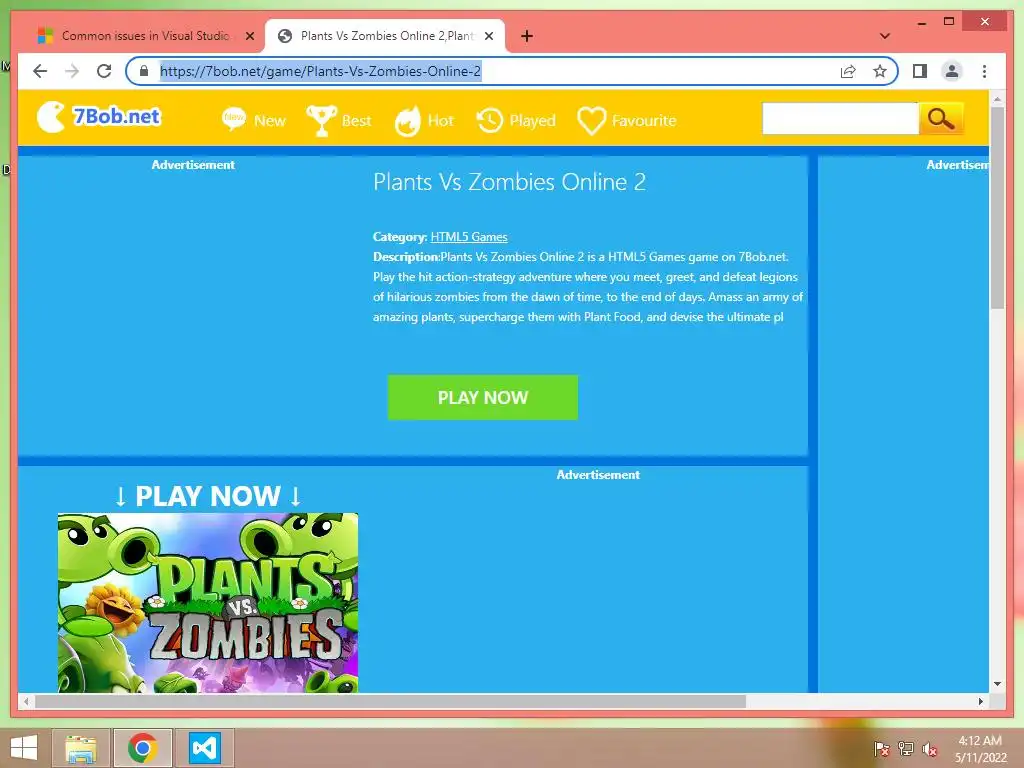Click the Plants vs Zombies game thumbnail
Viewport: 1024px width, 768px height.
pyautogui.click(x=208, y=603)
